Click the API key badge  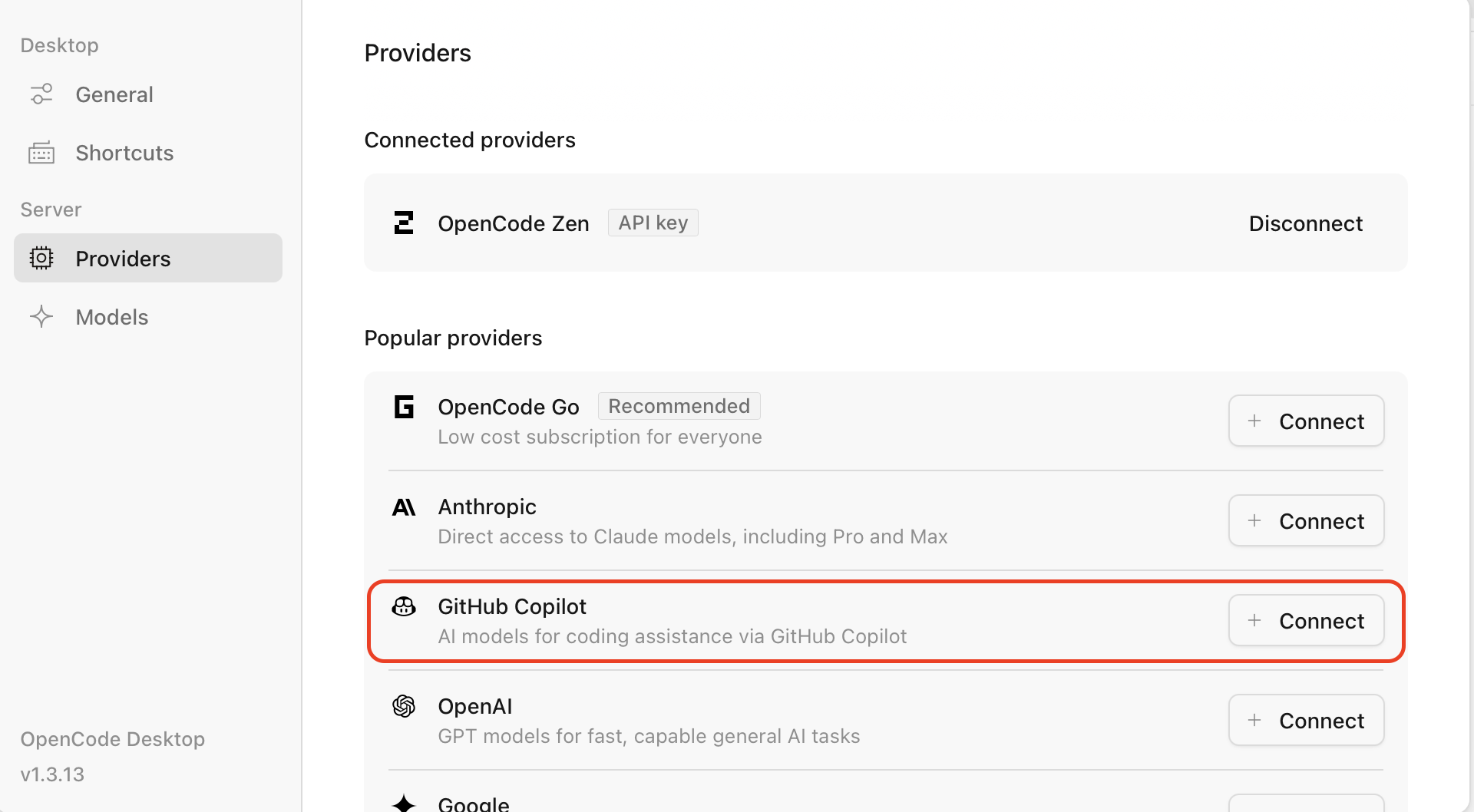(x=653, y=223)
